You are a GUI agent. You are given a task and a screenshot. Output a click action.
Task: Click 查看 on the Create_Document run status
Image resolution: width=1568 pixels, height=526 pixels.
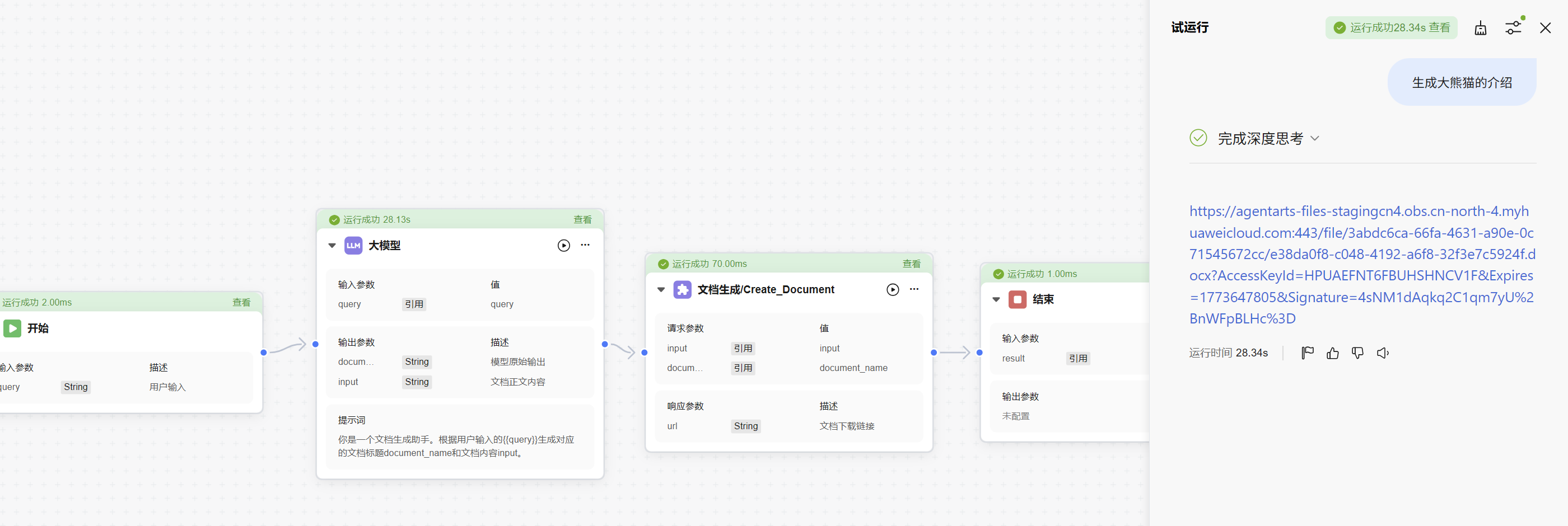click(x=911, y=264)
